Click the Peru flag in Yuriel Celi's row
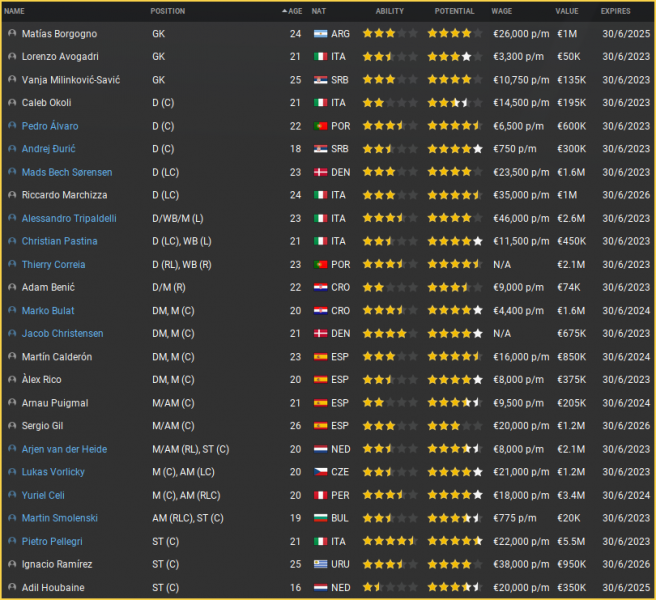The height and width of the screenshot is (600, 656). (x=321, y=495)
